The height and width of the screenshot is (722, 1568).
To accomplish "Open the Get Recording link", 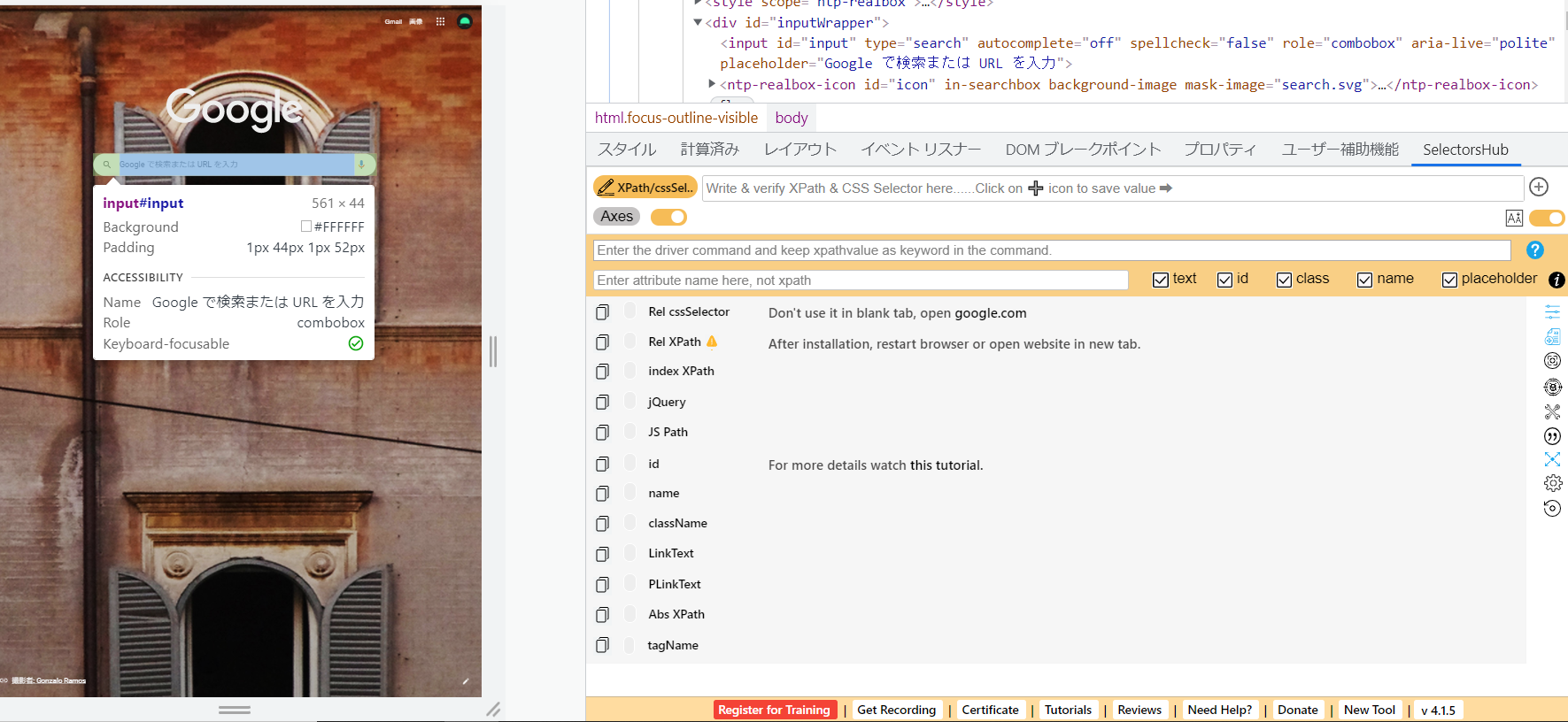I will click(896, 710).
